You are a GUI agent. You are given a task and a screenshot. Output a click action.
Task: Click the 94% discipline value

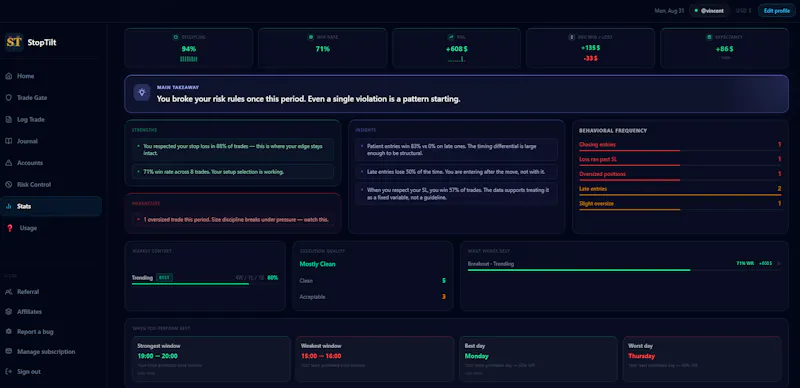(x=189, y=49)
